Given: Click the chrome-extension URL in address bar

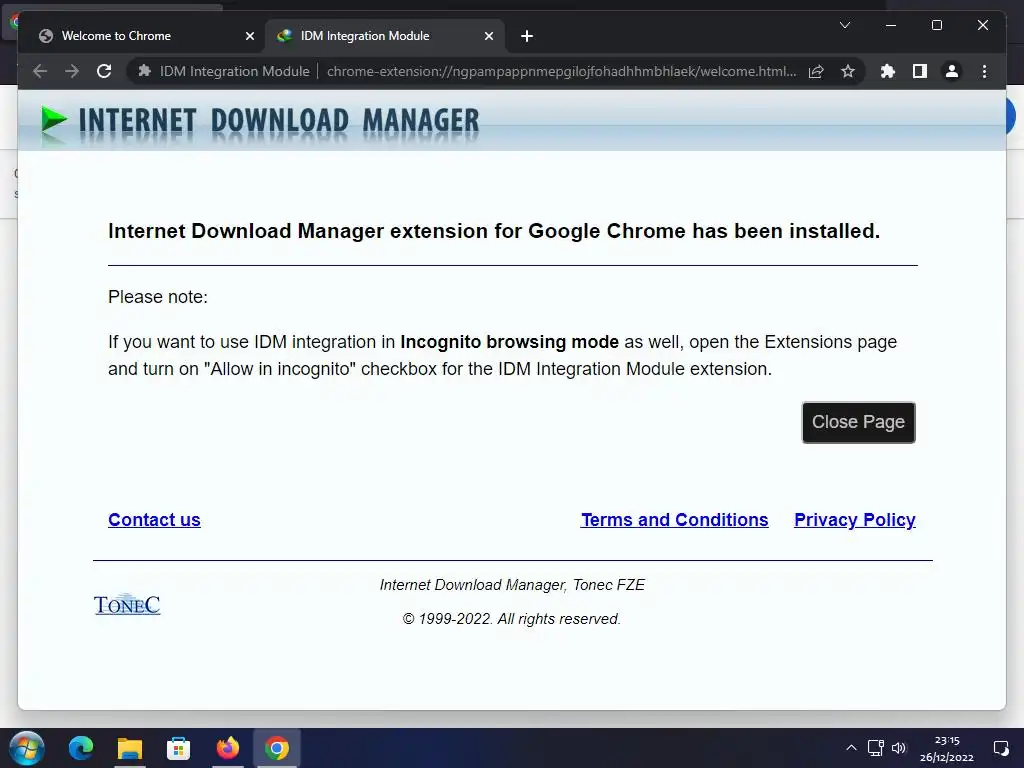Looking at the screenshot, I should [x=561, y=71].
